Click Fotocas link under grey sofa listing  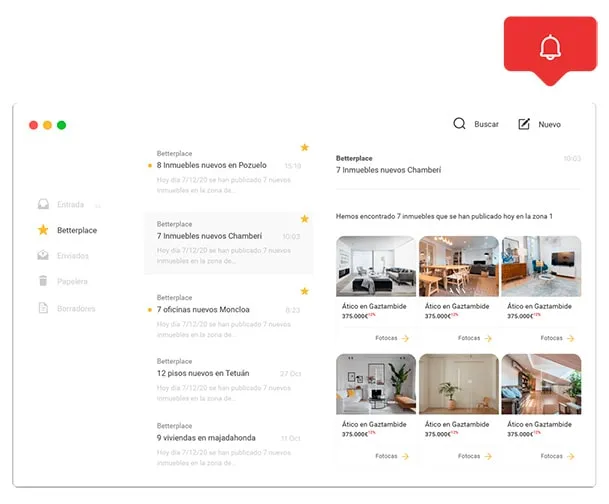tap(386, 338)
